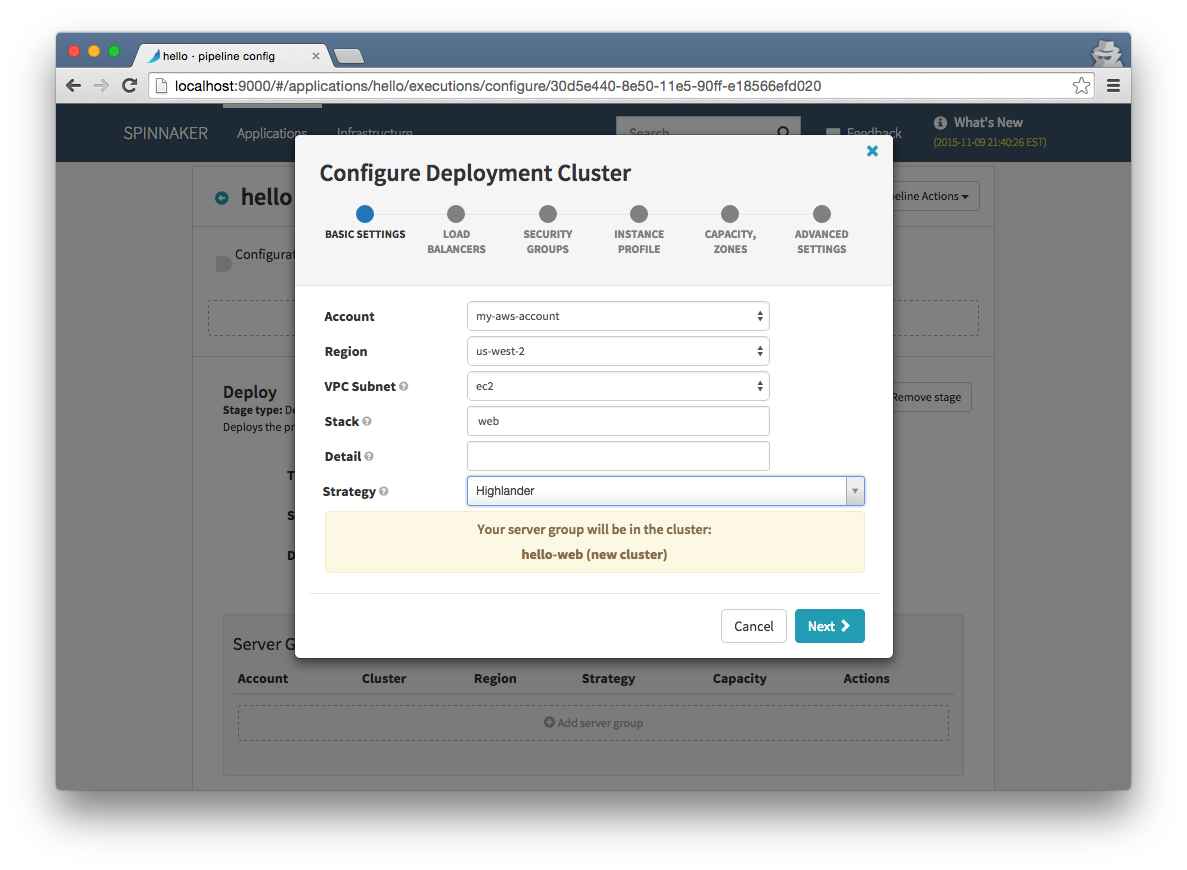This screenshot has height=870, width=1187.
Task: Select the Instance Profile wizard step
Action: pyautogui.click(x=639, y=230)
